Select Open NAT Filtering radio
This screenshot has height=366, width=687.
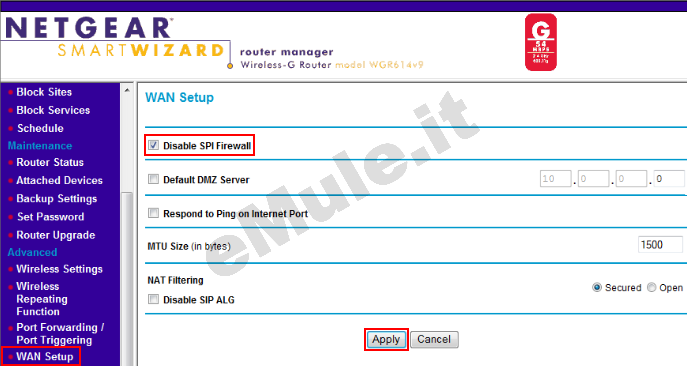pos(652,288)
